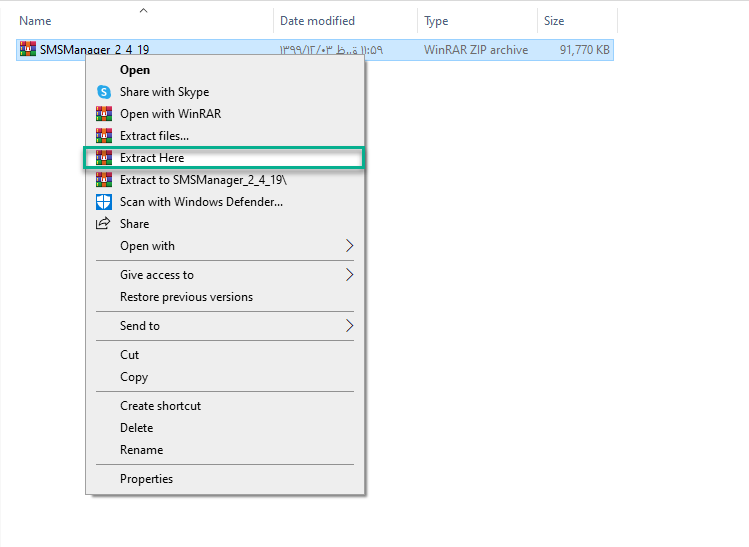This screenshot has height=547, width=749.
Task: Expand the Send to submenu arrow
Action: (x=349, y=326)
